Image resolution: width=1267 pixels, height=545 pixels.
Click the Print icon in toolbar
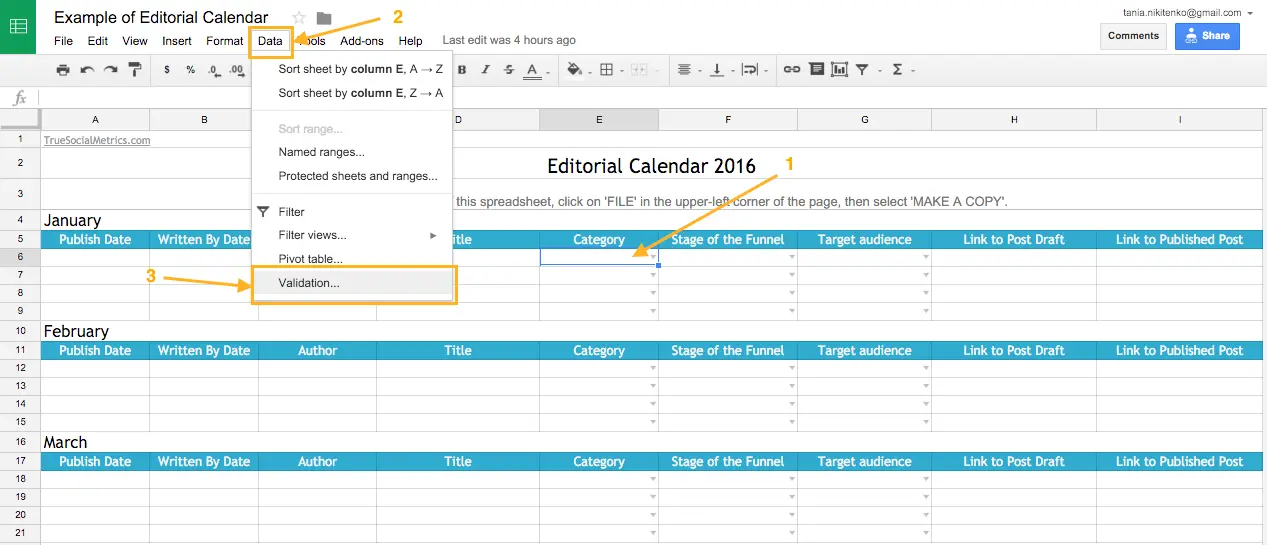click(x=63, y=70)
